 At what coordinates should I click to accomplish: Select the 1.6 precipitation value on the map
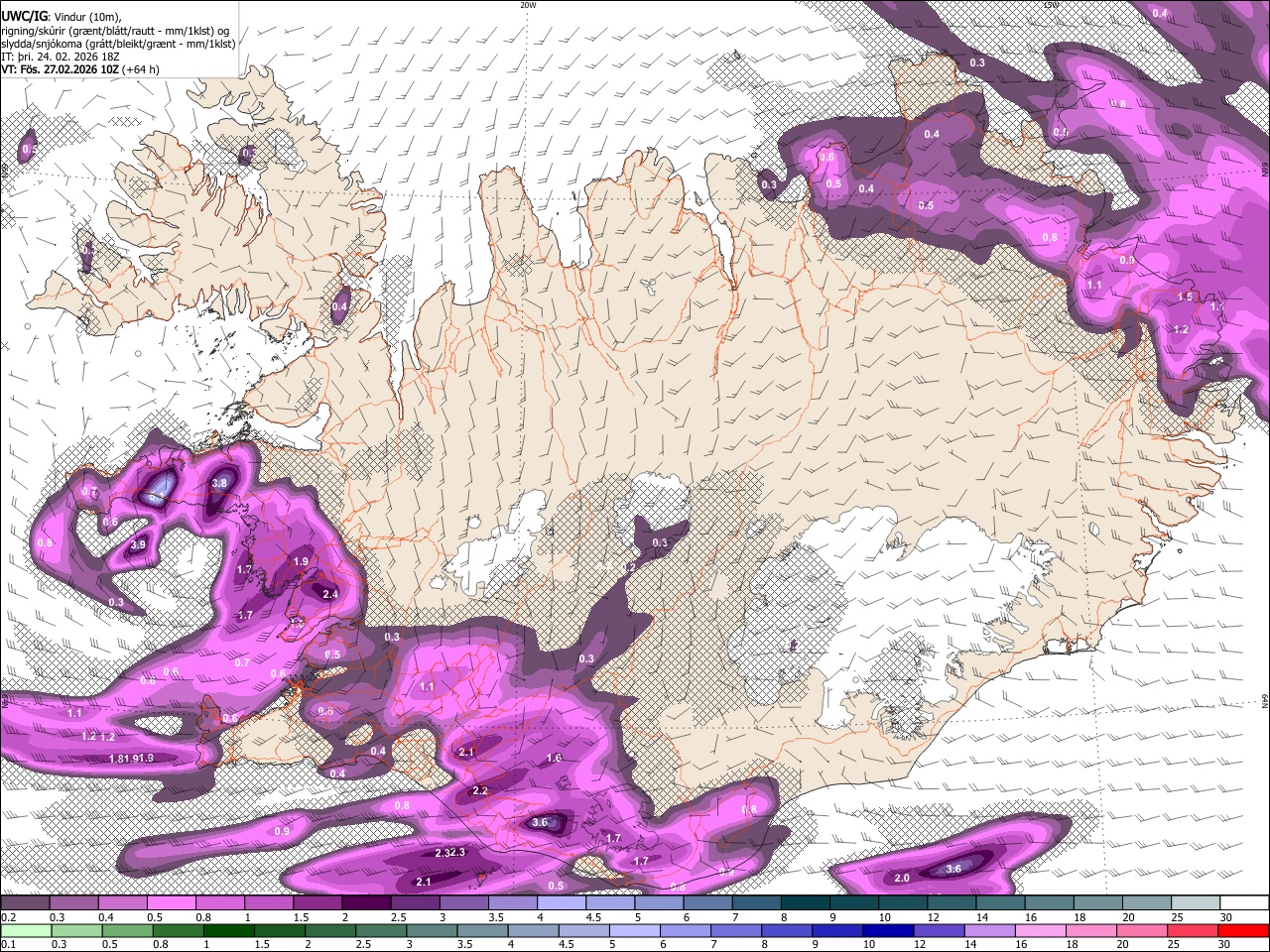click(554, 758)
